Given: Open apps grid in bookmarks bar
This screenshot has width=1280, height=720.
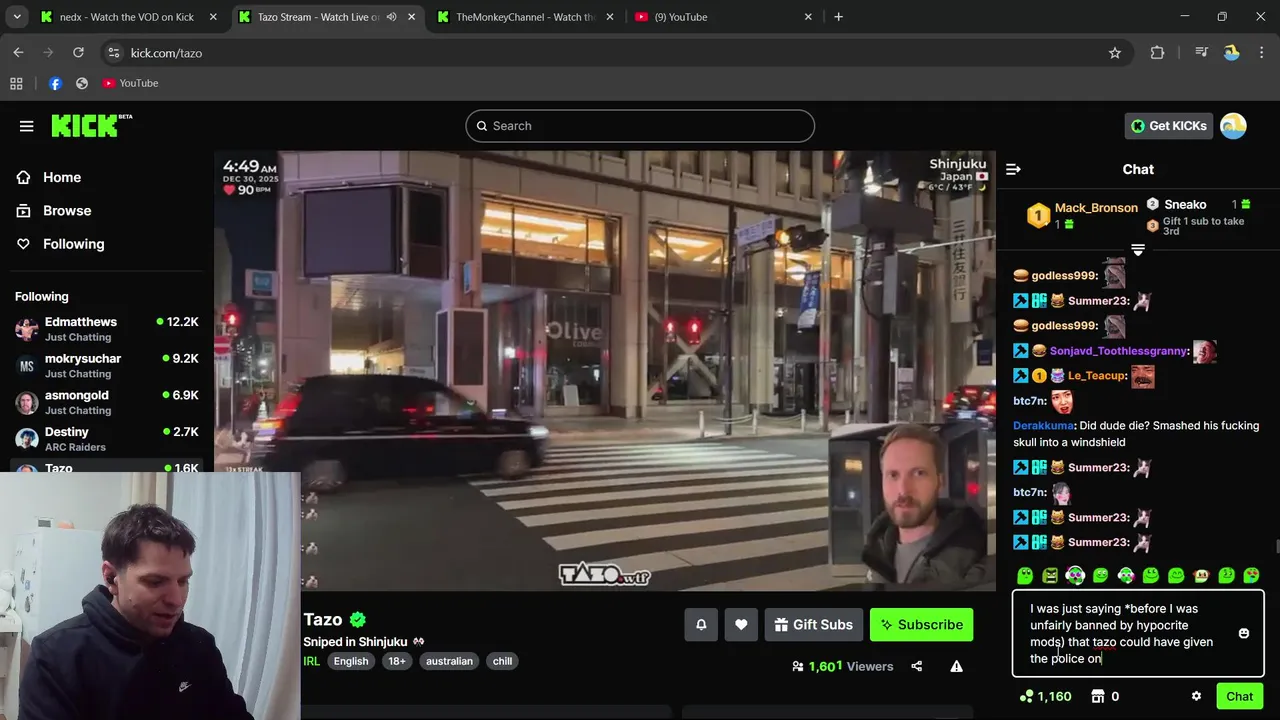Looking at the screenshot, I should tap(16, 83).
